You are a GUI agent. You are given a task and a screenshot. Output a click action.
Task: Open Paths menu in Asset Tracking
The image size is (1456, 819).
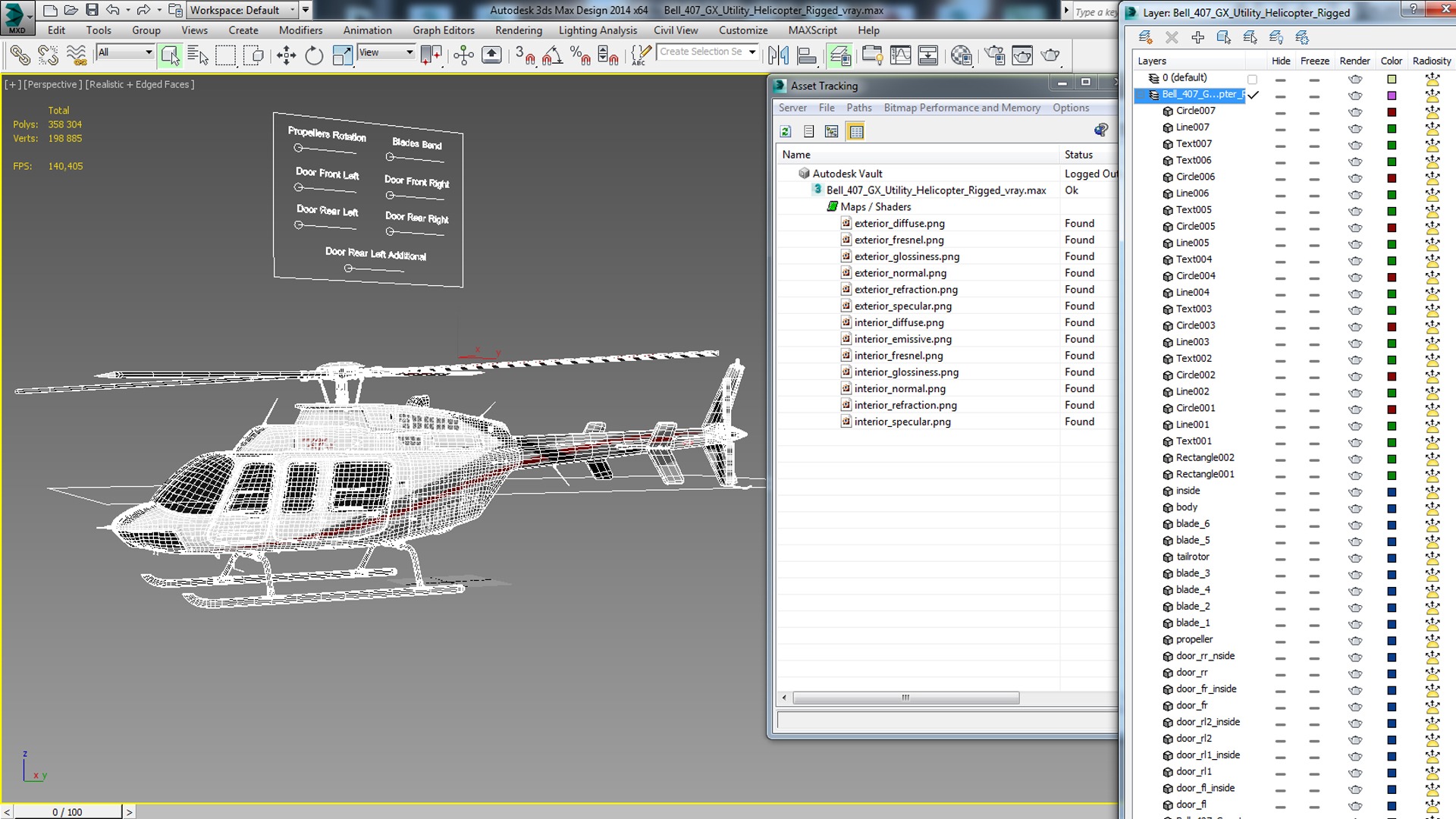click(x=858, y=108)
